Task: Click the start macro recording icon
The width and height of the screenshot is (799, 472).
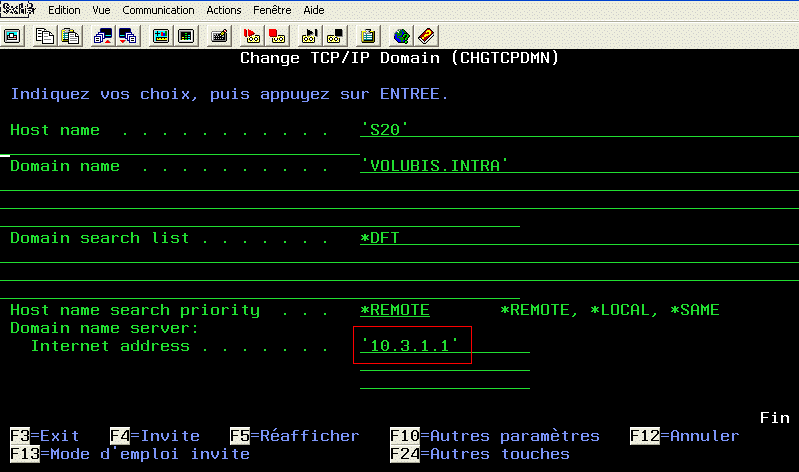Action: click(x=253, y=36)
